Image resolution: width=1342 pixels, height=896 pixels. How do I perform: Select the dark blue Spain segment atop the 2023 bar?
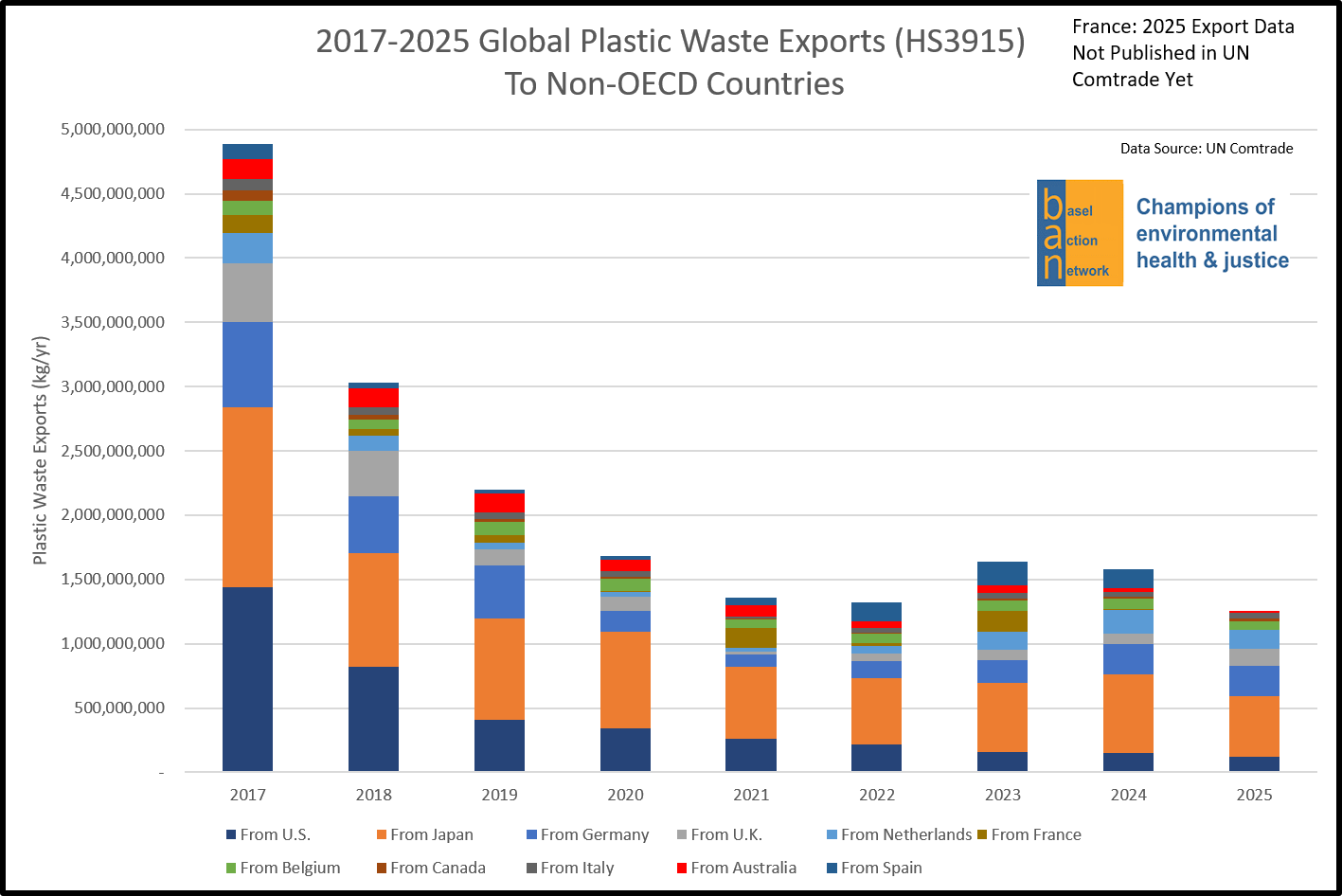[x=1003, y=573]
